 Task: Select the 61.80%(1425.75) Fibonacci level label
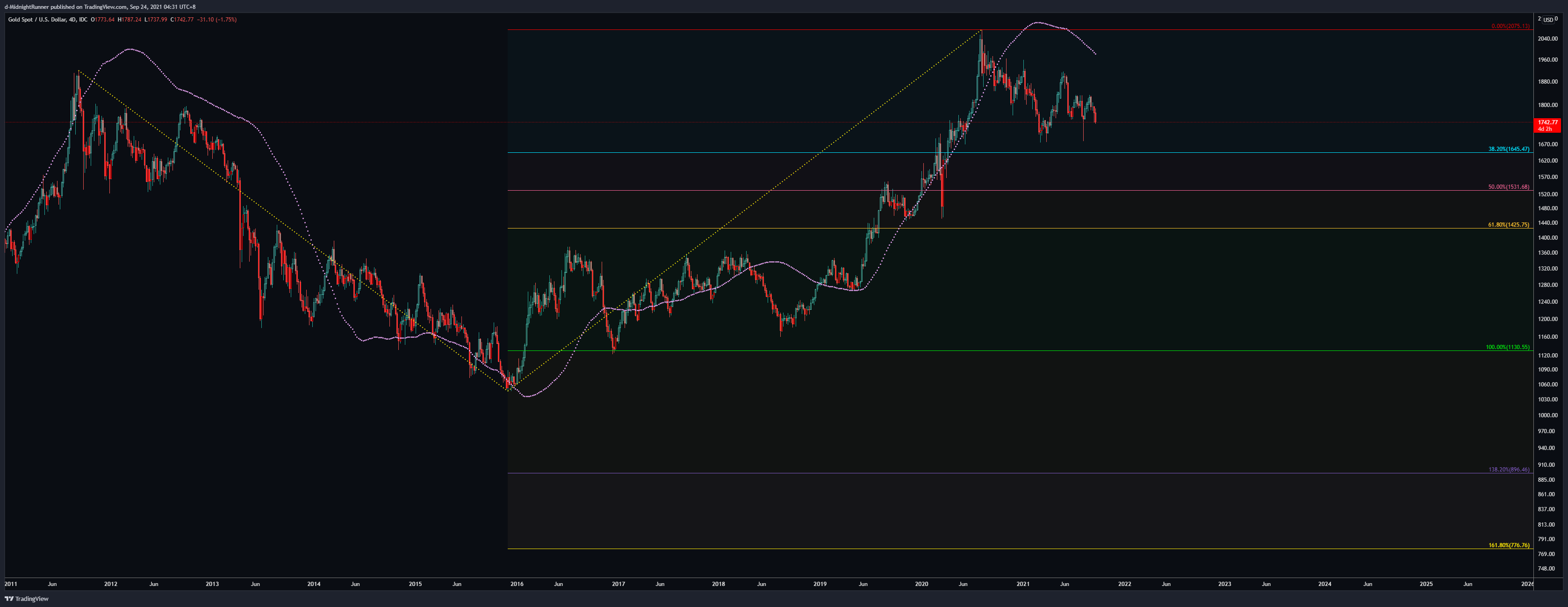[x=1508, y=224]
